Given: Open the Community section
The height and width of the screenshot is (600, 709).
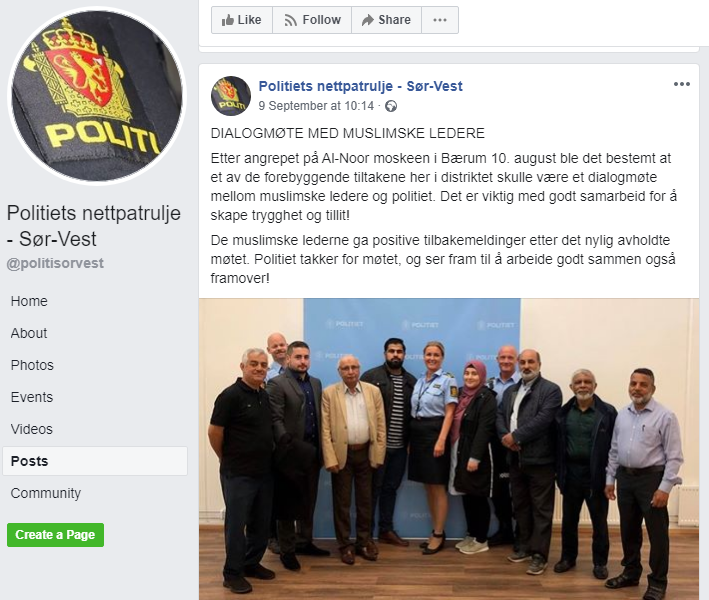Looking at the screenshot, I should click(46, 493).
